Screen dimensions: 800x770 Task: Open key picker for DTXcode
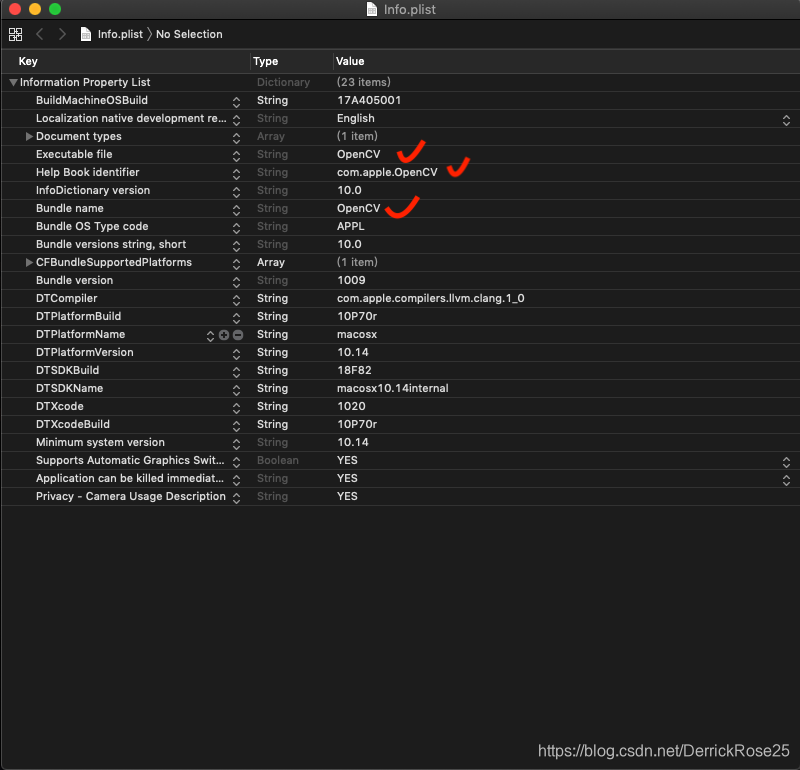[236, 408]
